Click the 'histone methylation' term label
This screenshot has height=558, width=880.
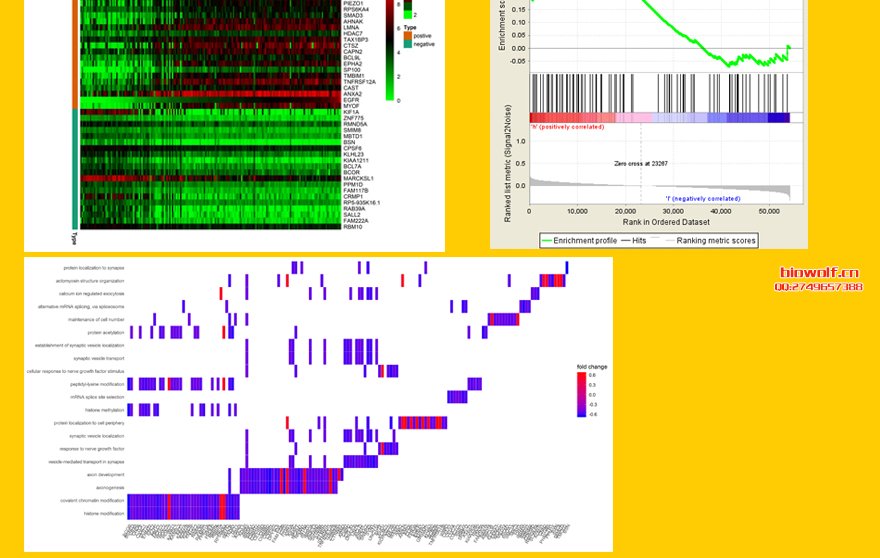pos(104,410)
